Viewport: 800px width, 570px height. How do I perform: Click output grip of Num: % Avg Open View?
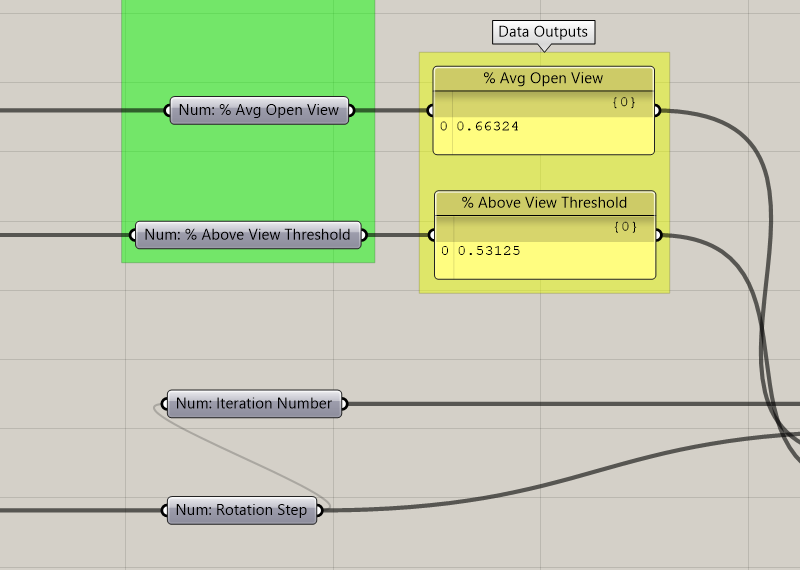pos(351,110)
